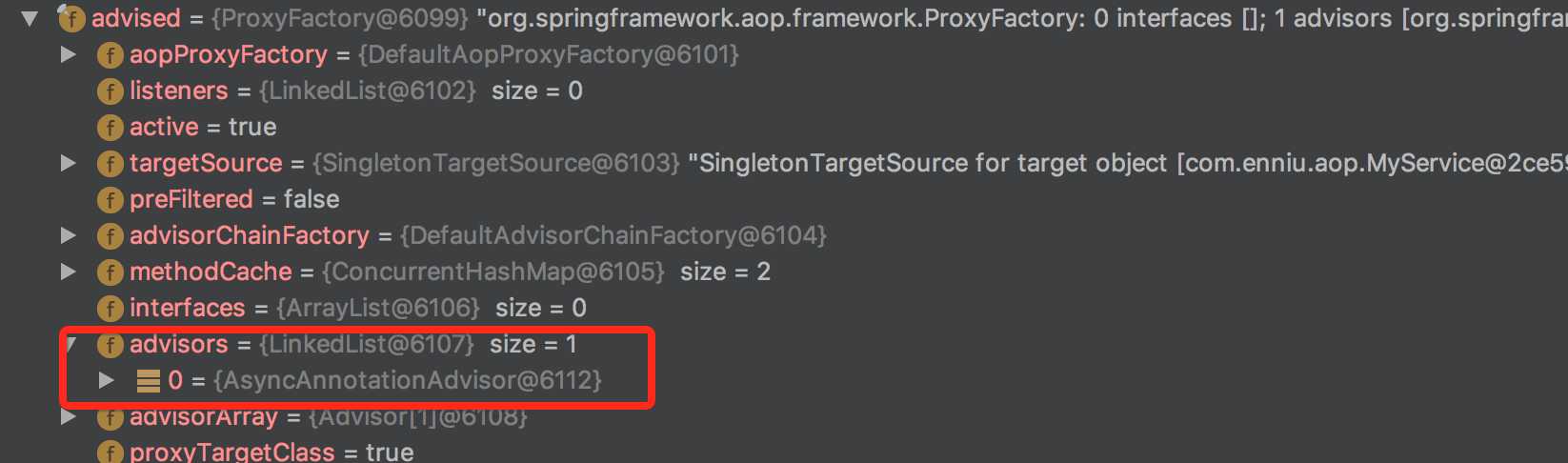This screenshot has width=1568, height=463.
Task: Expand the advisorChainFactory node
Action: (x=69, y=235)
